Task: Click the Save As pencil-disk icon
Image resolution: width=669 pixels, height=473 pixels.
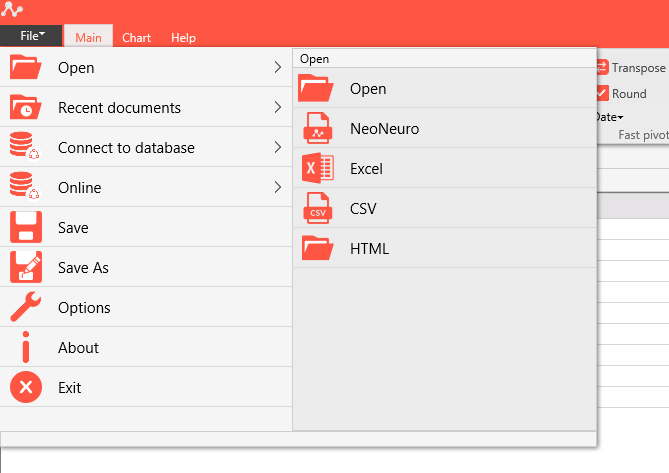Action: pos(26,267)
